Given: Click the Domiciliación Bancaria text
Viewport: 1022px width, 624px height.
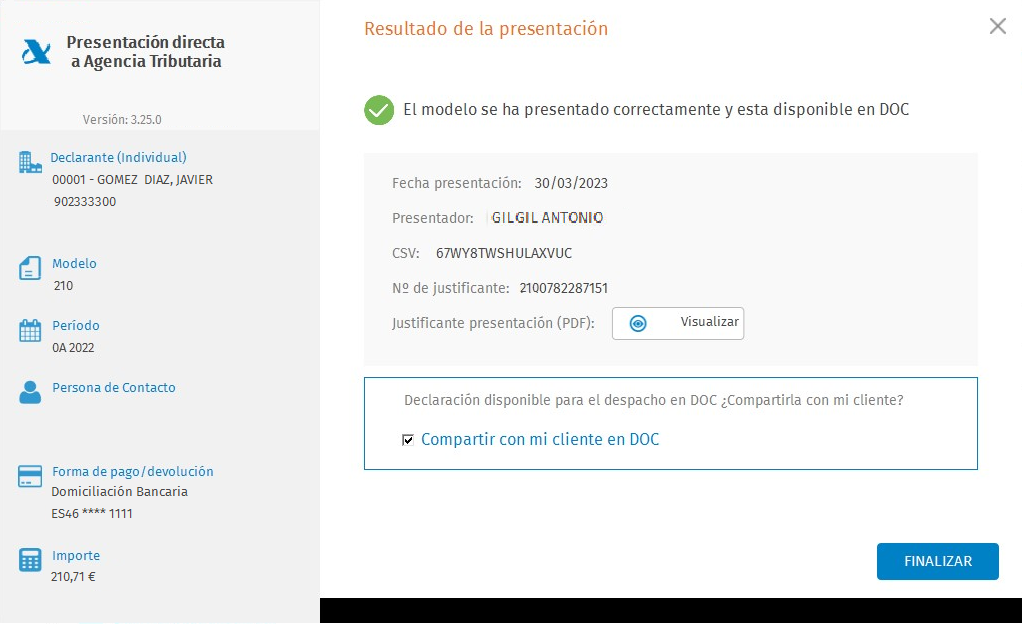Looking at the screenshot, I should point(119,492).
